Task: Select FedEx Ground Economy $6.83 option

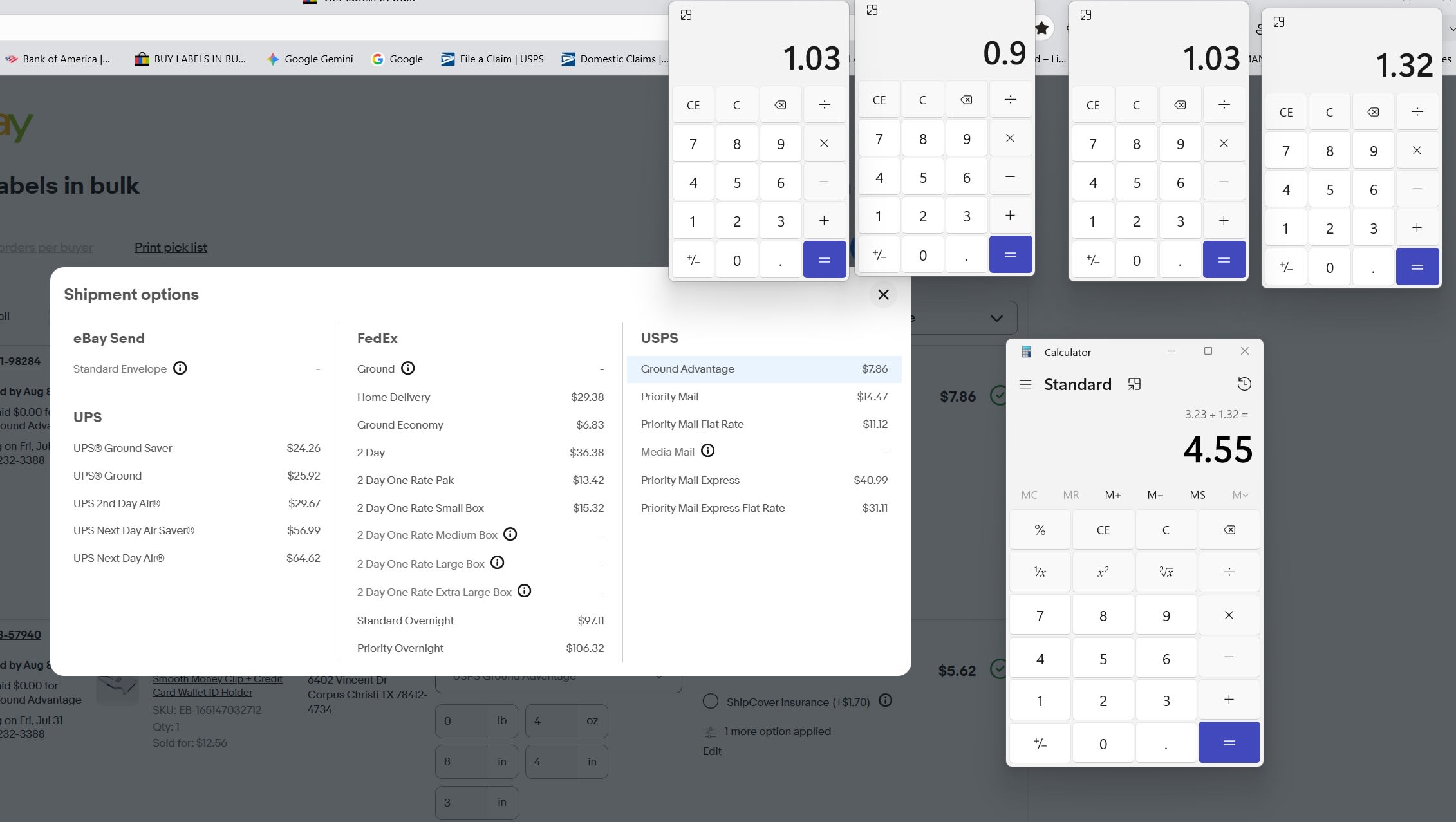Action: tap(480, 425)
